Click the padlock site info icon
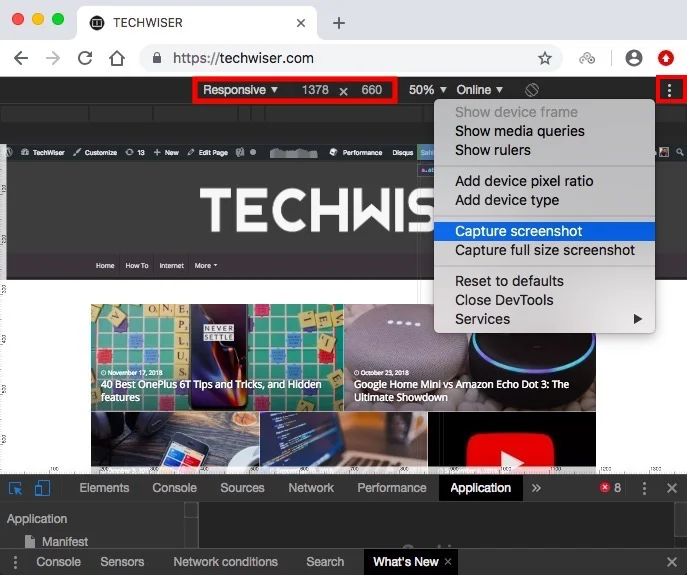This screenshot has height=575, width=687. (x=157, y=58)
